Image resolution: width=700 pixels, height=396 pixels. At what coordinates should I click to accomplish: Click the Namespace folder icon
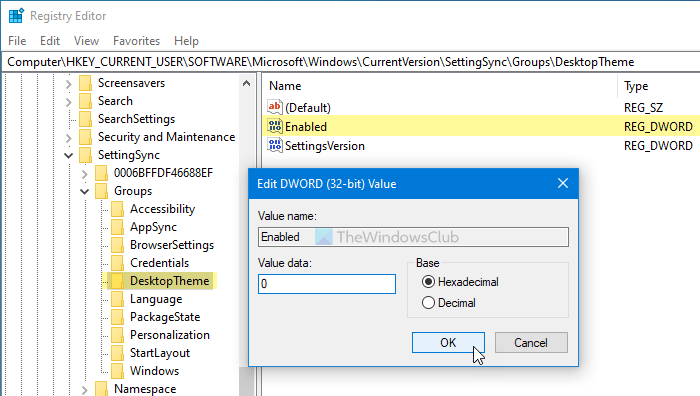[x=101, y=389]
